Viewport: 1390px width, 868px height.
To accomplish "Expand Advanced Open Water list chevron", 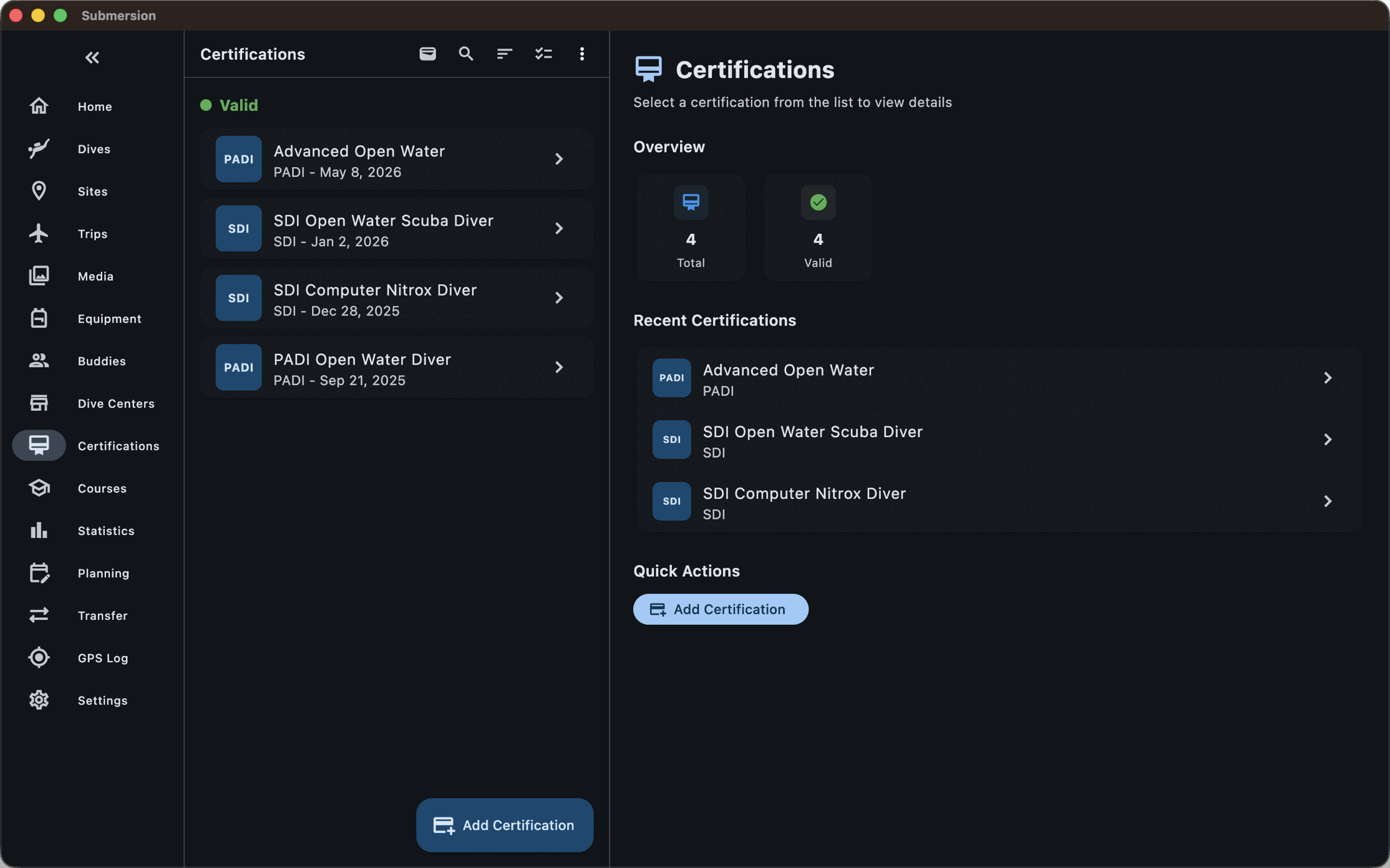I will (559, 159).
